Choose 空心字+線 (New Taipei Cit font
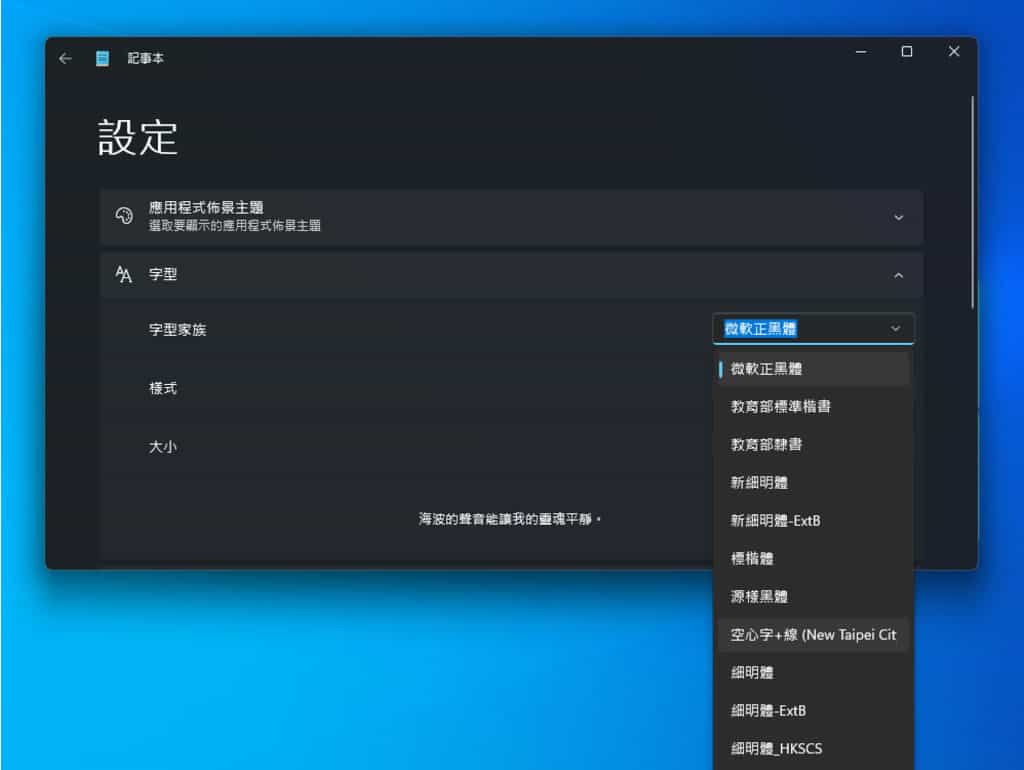 pos(813,635)
